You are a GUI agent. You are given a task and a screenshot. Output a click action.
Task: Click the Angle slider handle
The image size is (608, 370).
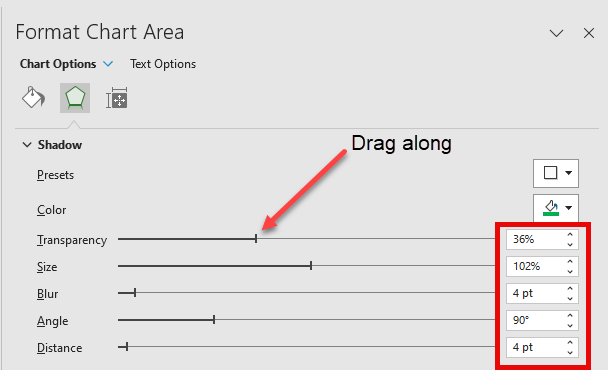click(214, 320)
